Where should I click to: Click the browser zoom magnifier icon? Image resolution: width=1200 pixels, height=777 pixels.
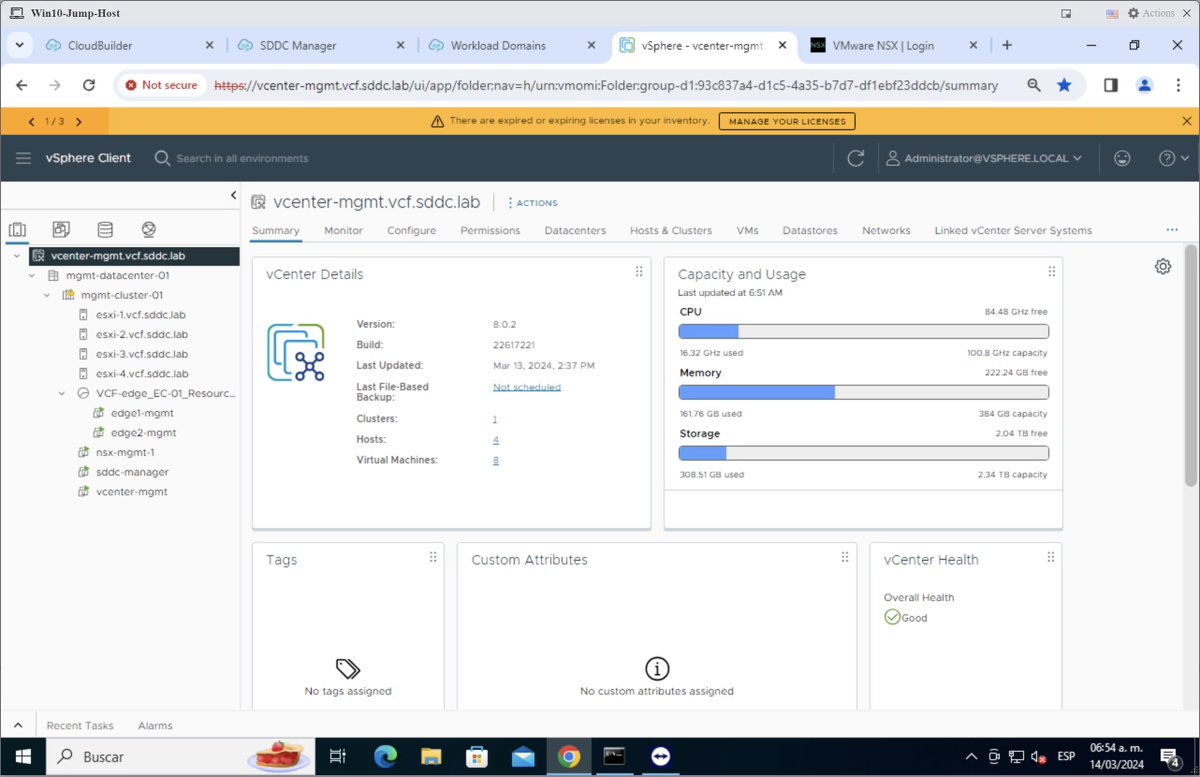coord(1034,85)
